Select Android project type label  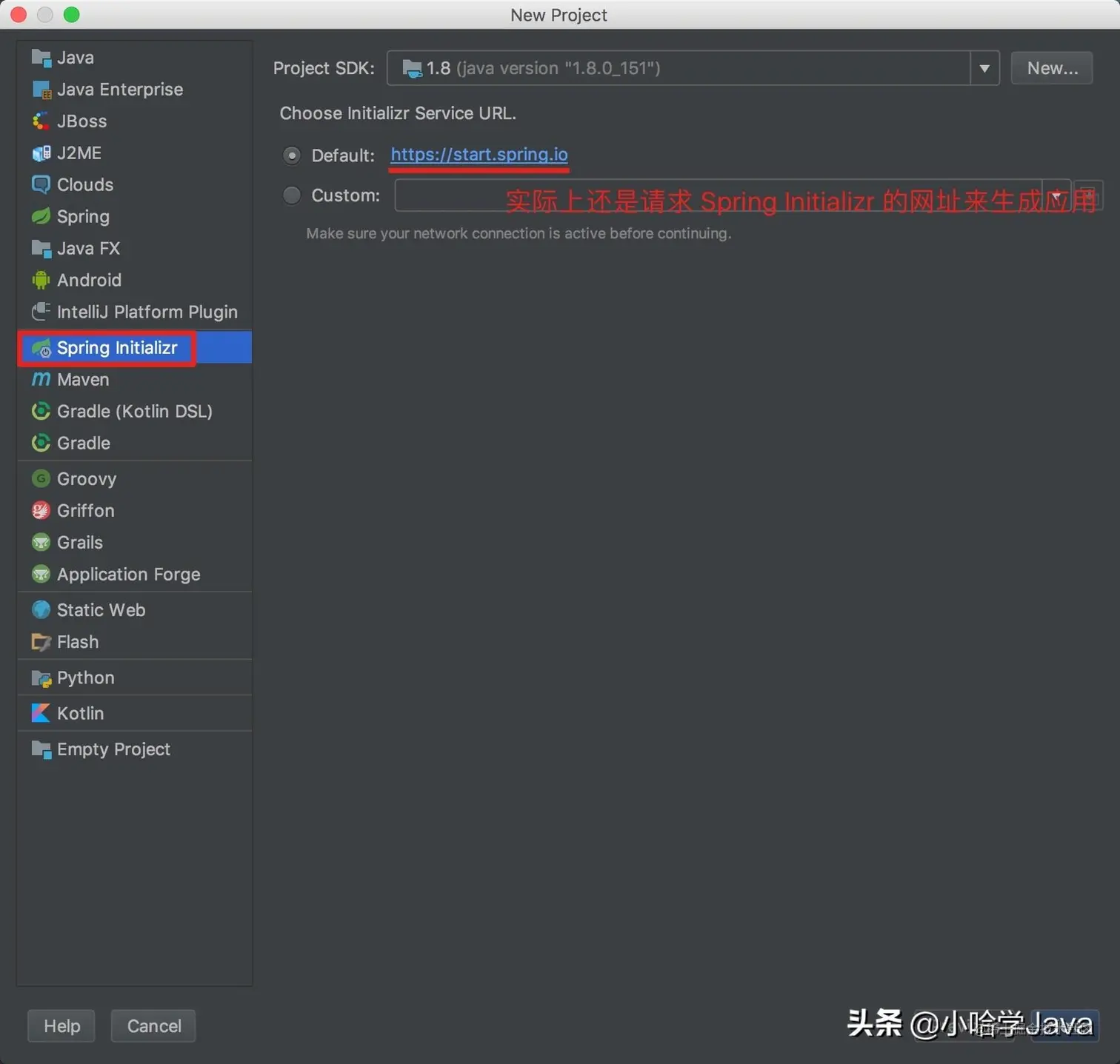[89, 280]
